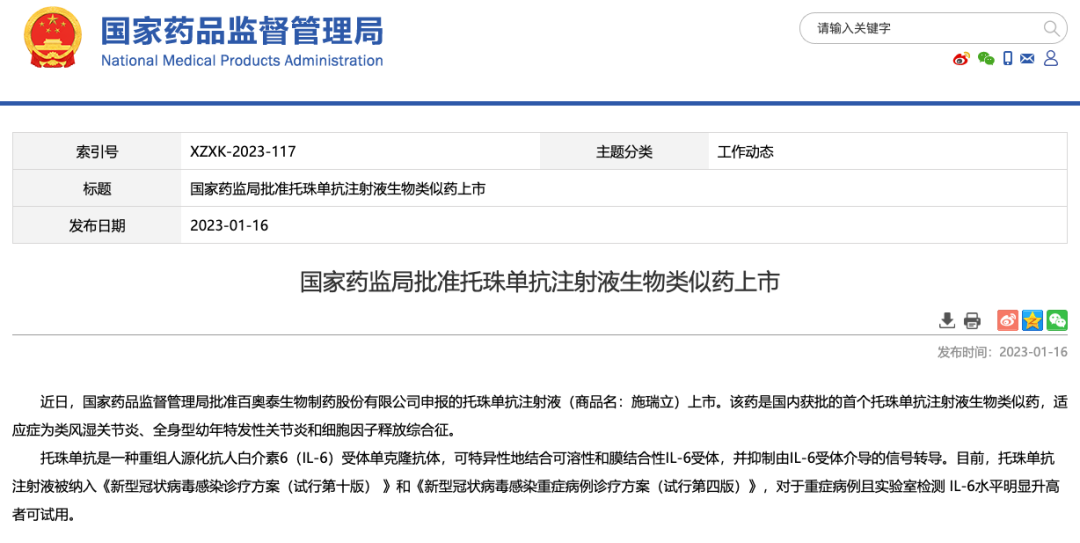
Task: Click the download icon below the title
Action: click(x=947, y=320)
